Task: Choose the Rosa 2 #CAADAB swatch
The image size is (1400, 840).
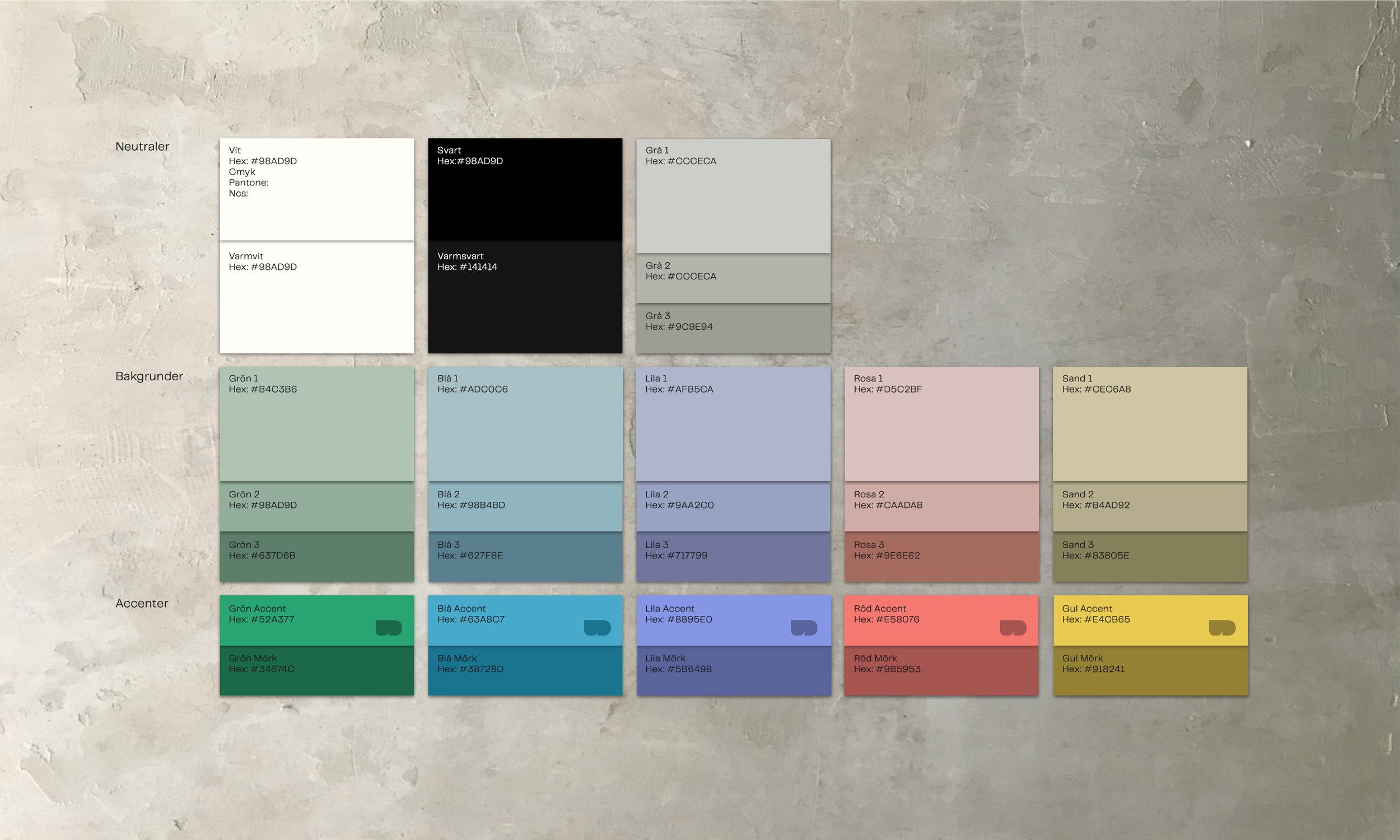Action: tap(941, 507)
